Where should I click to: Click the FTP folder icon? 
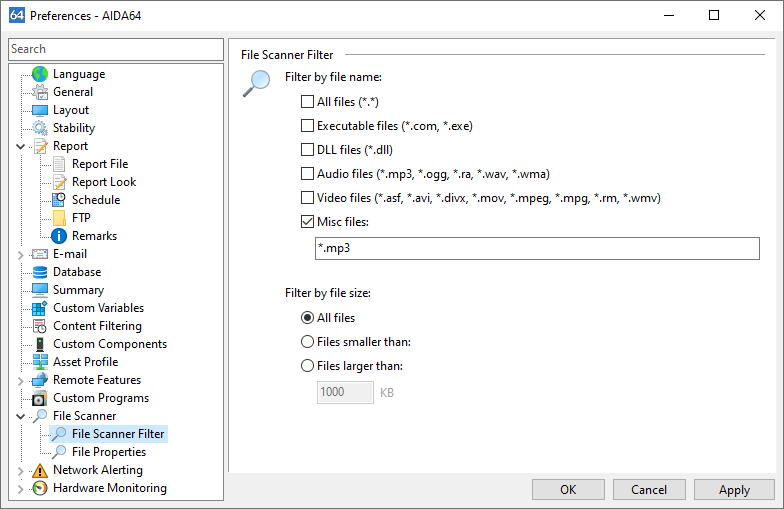pos(59,218)
